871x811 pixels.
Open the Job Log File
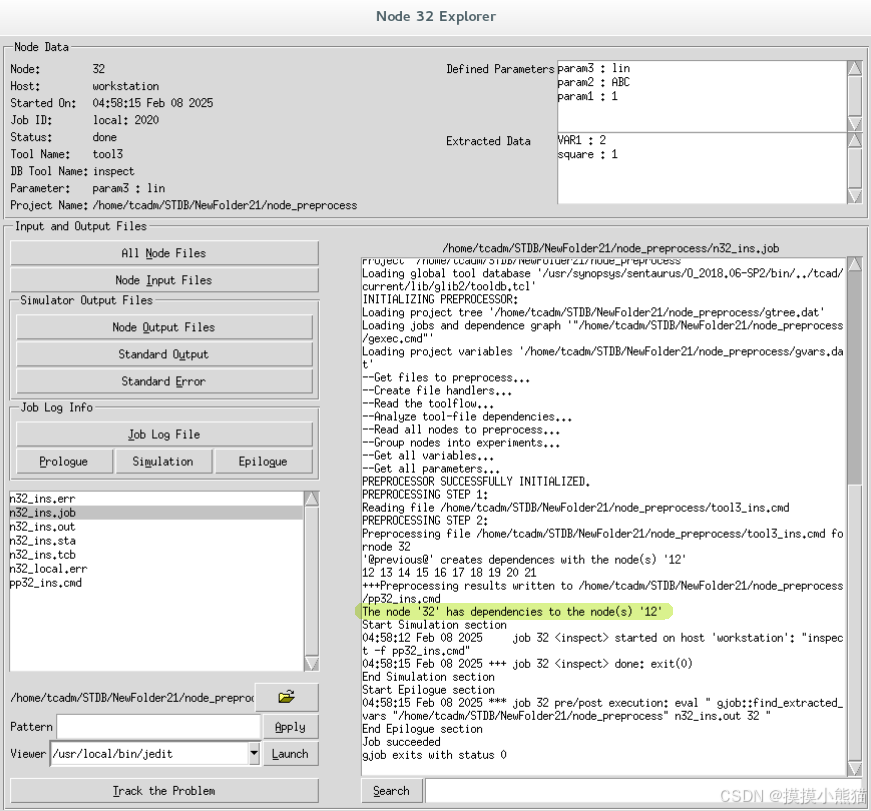163,432
